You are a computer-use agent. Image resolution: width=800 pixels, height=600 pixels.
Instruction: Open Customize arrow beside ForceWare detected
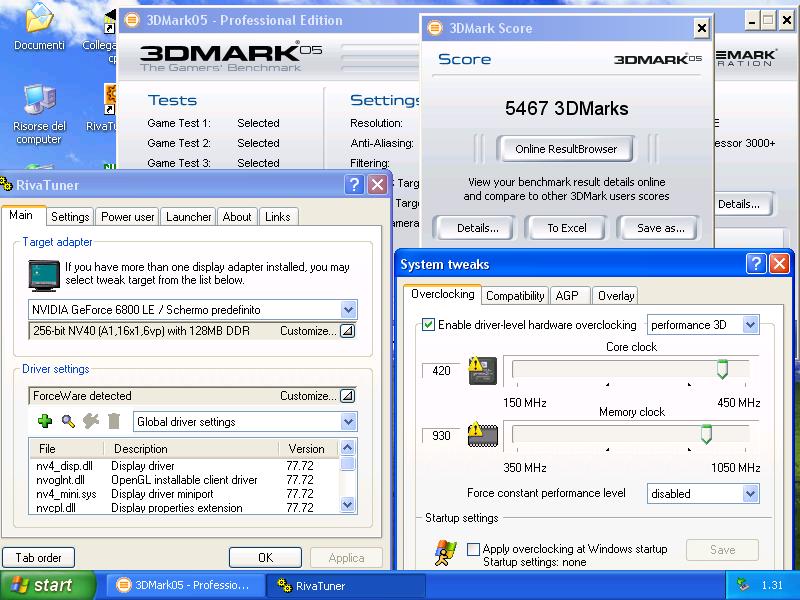[x=347, y=396]
